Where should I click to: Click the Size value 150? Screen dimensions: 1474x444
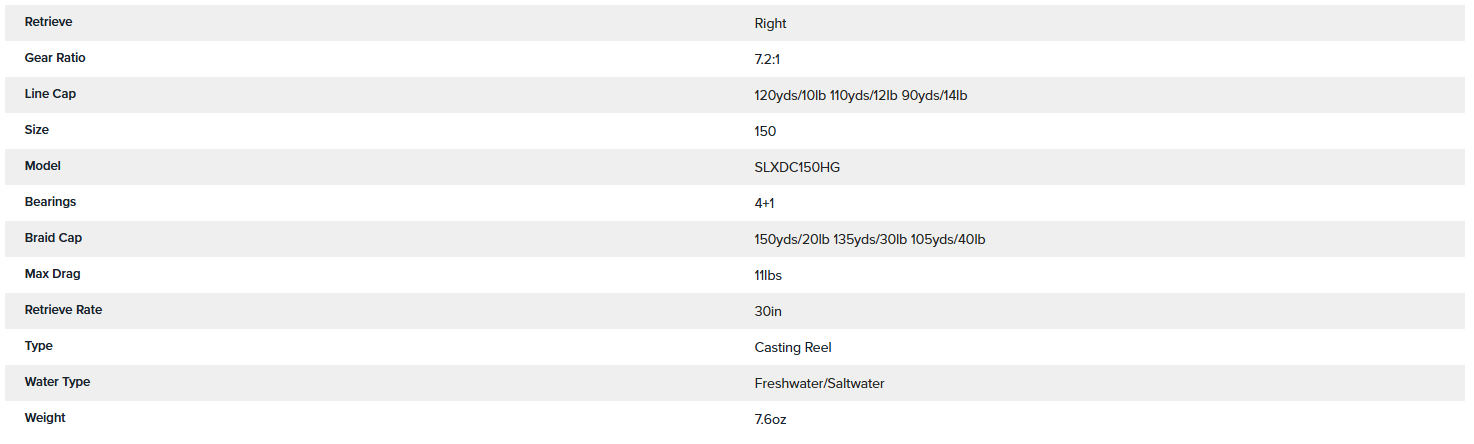(765, 131)
